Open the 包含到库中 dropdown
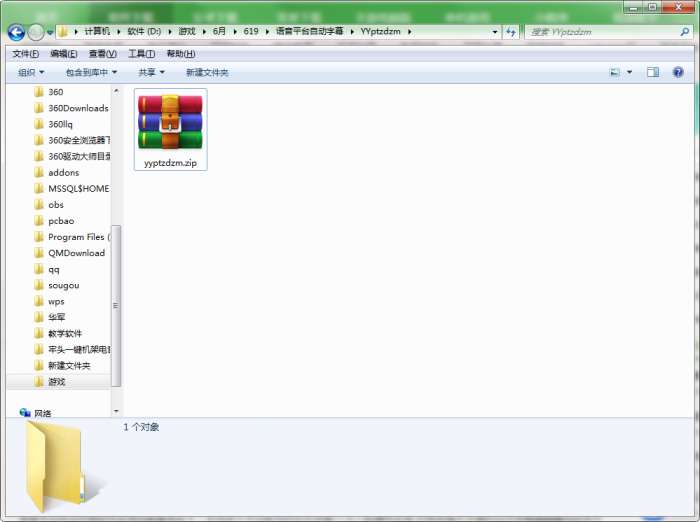The image size is (700, 522). click(x=91, y=72)
